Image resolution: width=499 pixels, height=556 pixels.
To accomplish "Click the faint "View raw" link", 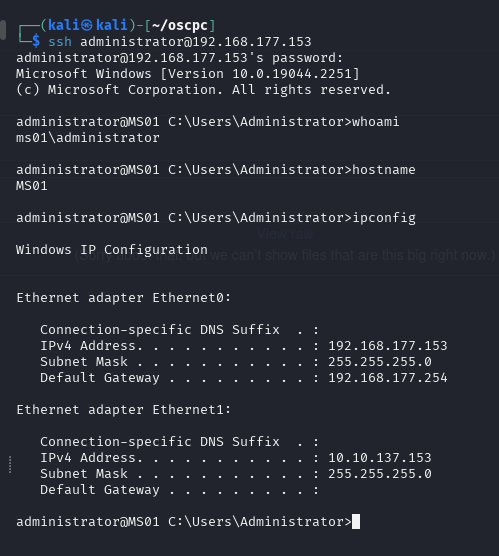I will point(285,234).
